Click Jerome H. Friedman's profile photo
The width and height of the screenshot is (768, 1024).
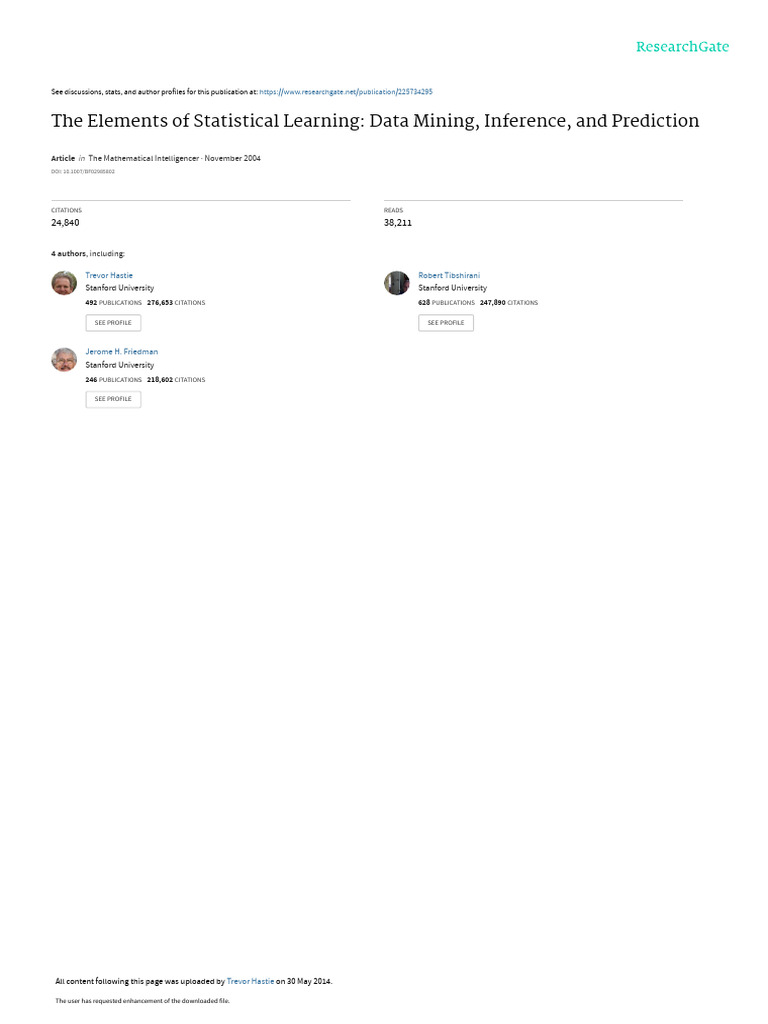coord(64,359)
